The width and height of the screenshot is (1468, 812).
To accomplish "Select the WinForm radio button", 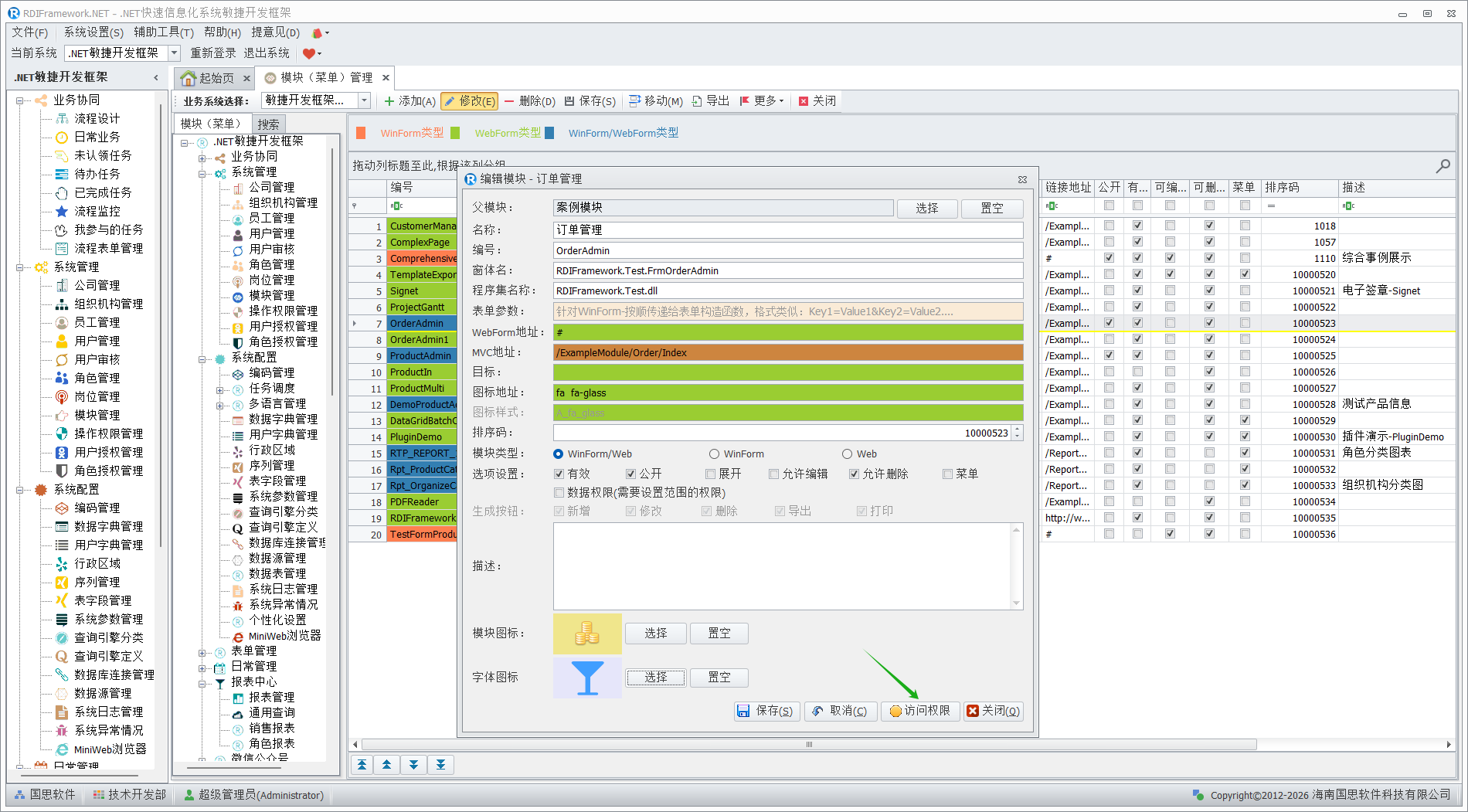I will (x=714, y=454).
